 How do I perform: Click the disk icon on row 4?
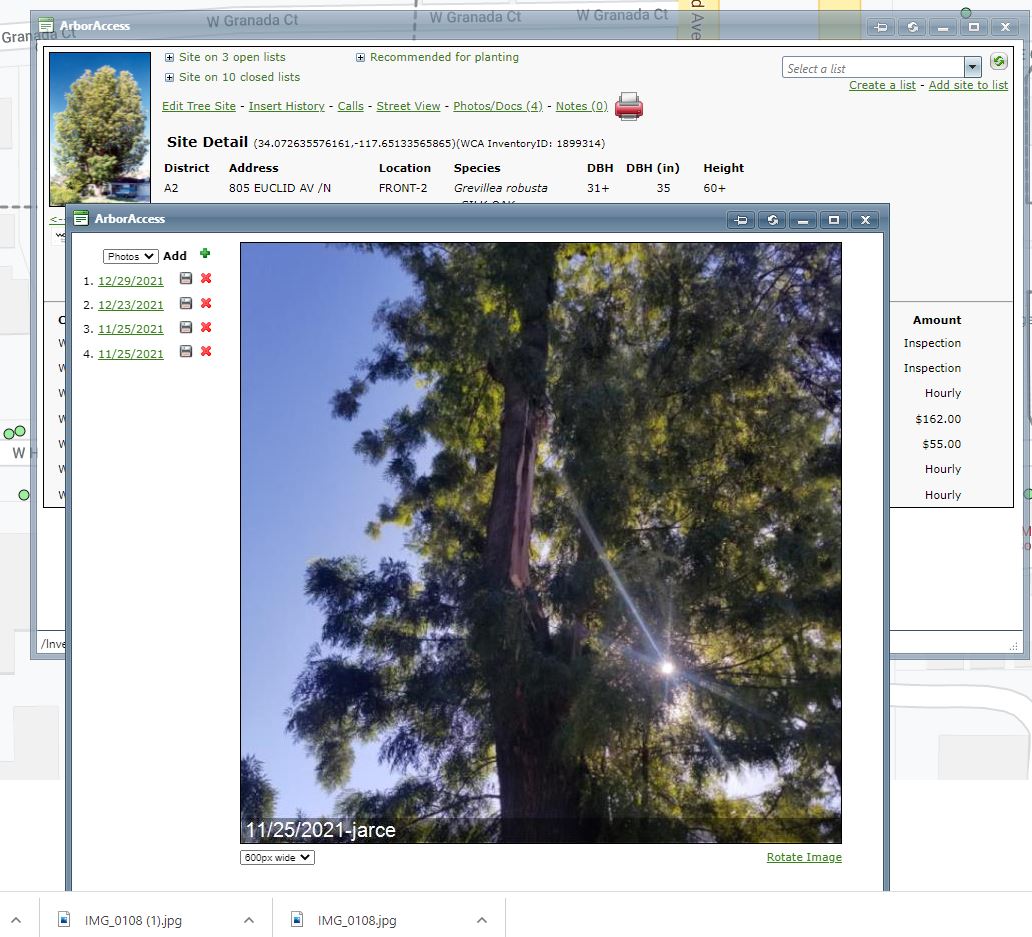[x=186, y=351]
